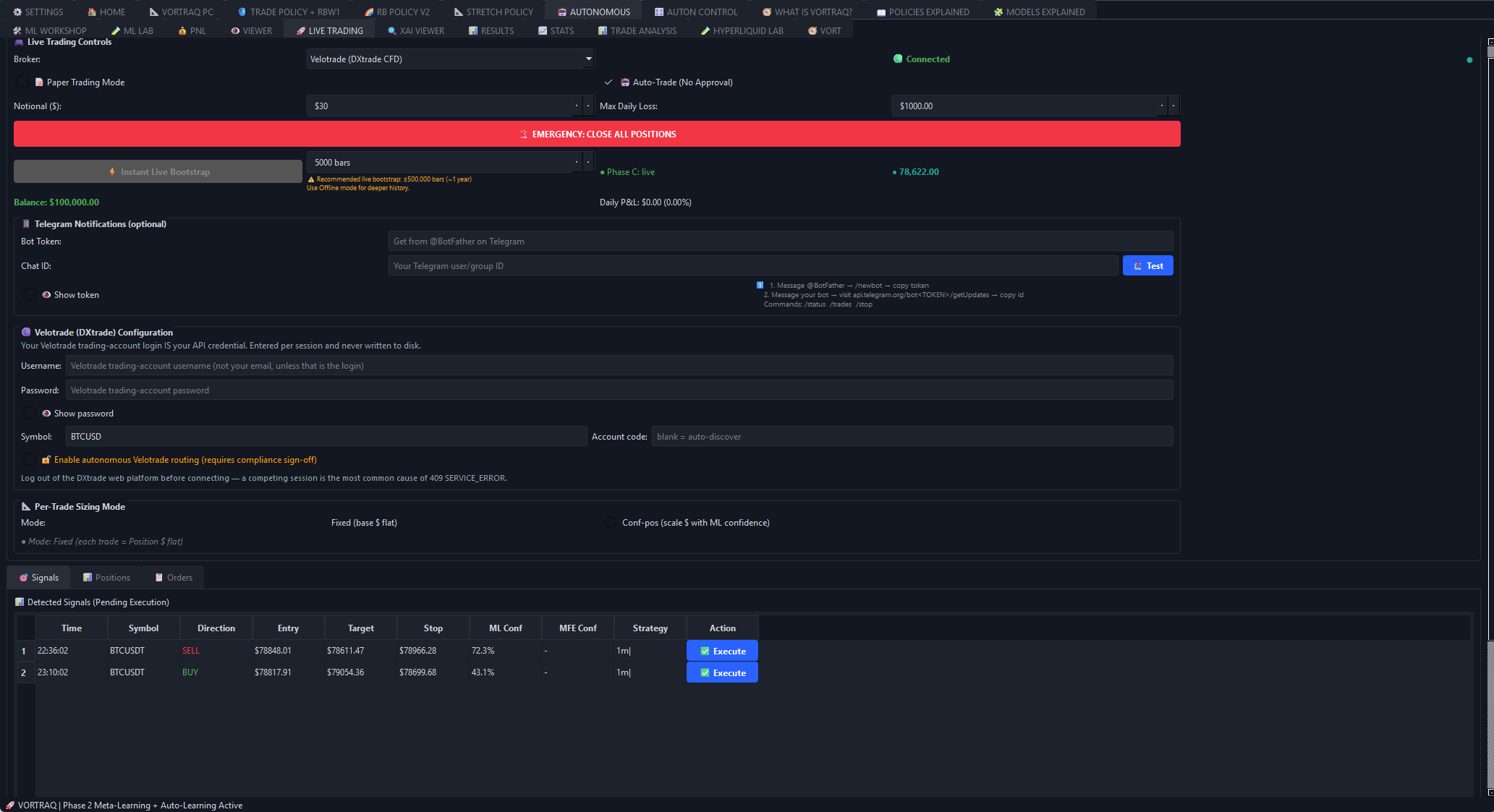Image resolution: width=1494 pixels, height=812 pixels.
Task: Click the green Connected status indicator
Action: (x=898, y=59)
